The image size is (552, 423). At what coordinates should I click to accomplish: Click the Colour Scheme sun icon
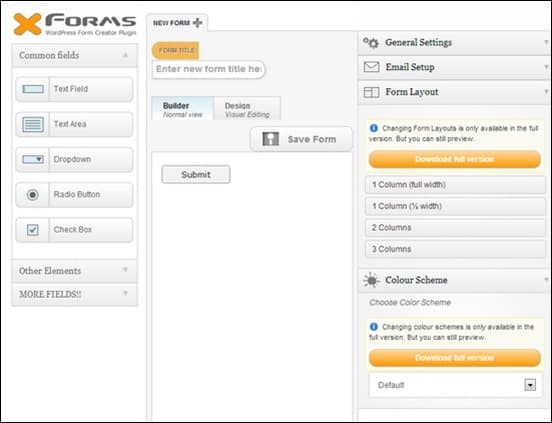tap(371, 280)
